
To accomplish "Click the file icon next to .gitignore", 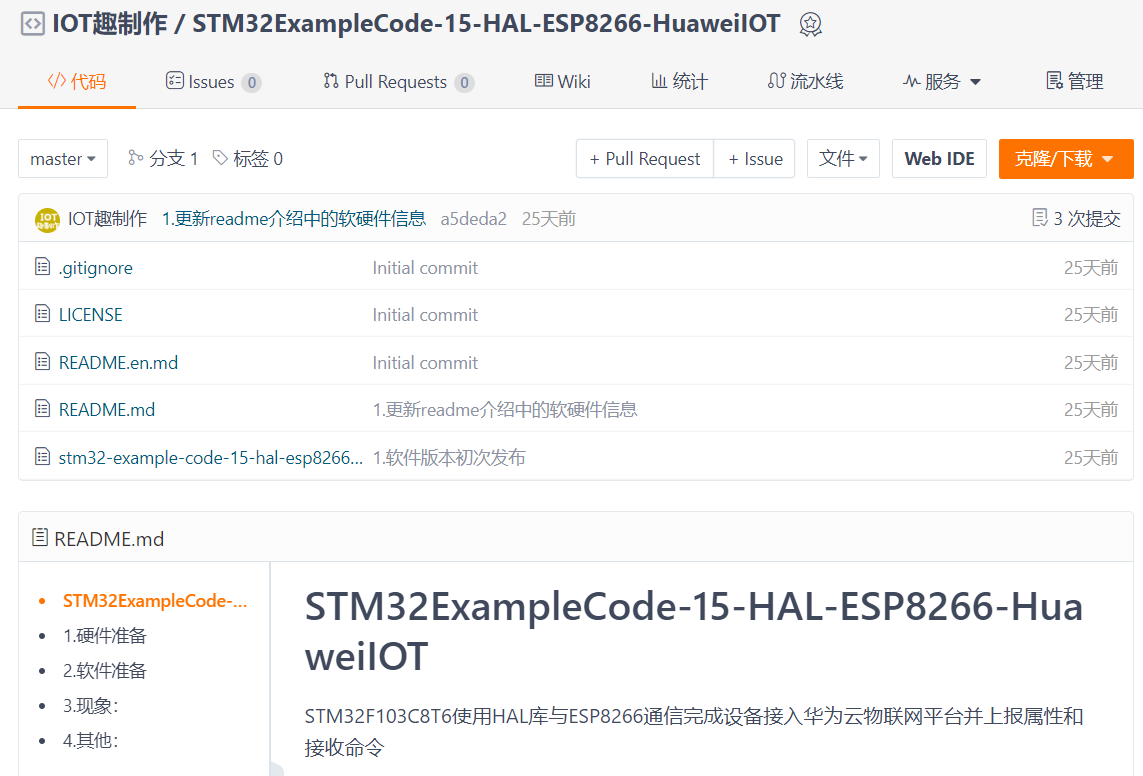I will [43, 267].
